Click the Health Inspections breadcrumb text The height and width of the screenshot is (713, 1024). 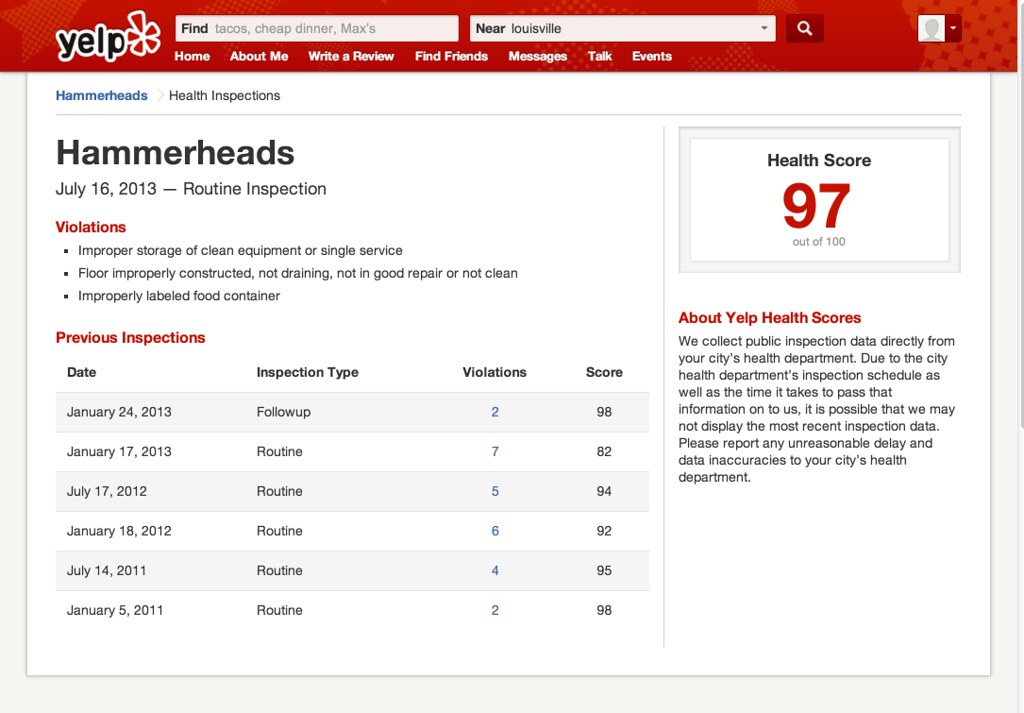pyautogui.click(x=224, y=95)
